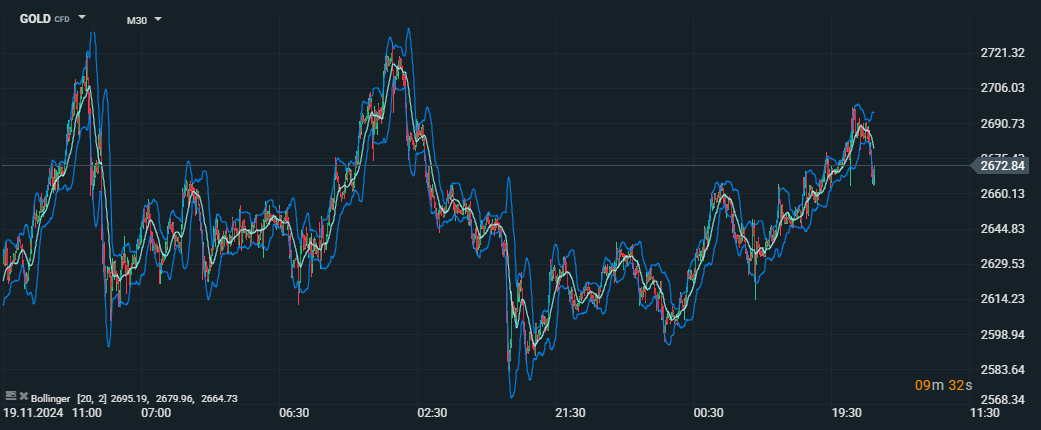Click the 11:30 time axis label
The height and width of the screenshot is (430, 1041).
pyautogui.click(x=985, y=412)
